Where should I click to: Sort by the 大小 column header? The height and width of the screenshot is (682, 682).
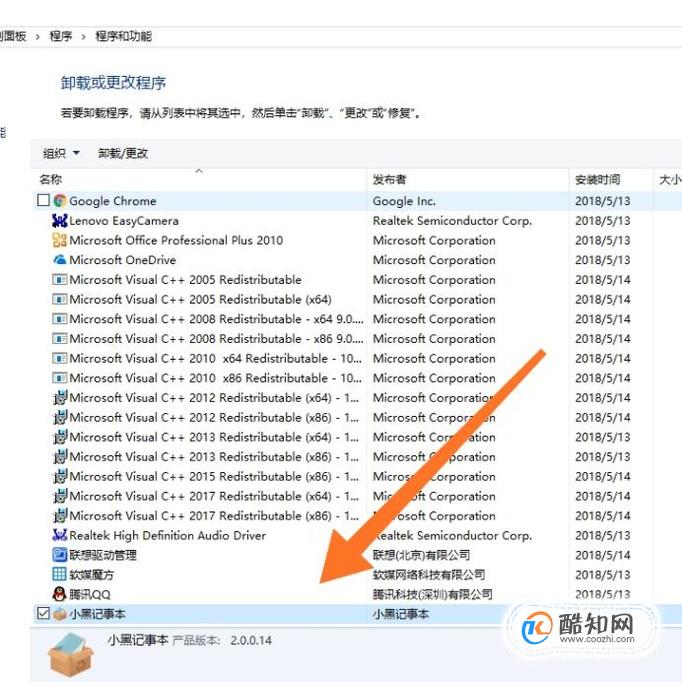pos(669,179)
